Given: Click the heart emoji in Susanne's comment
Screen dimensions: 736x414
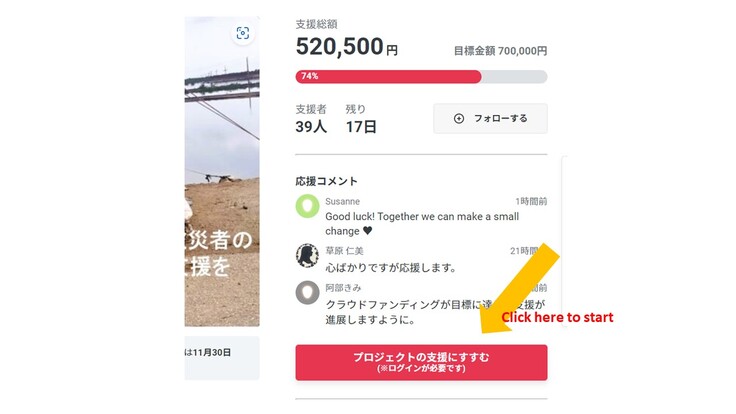Looking at the screenshot, I should click(366, 231).
